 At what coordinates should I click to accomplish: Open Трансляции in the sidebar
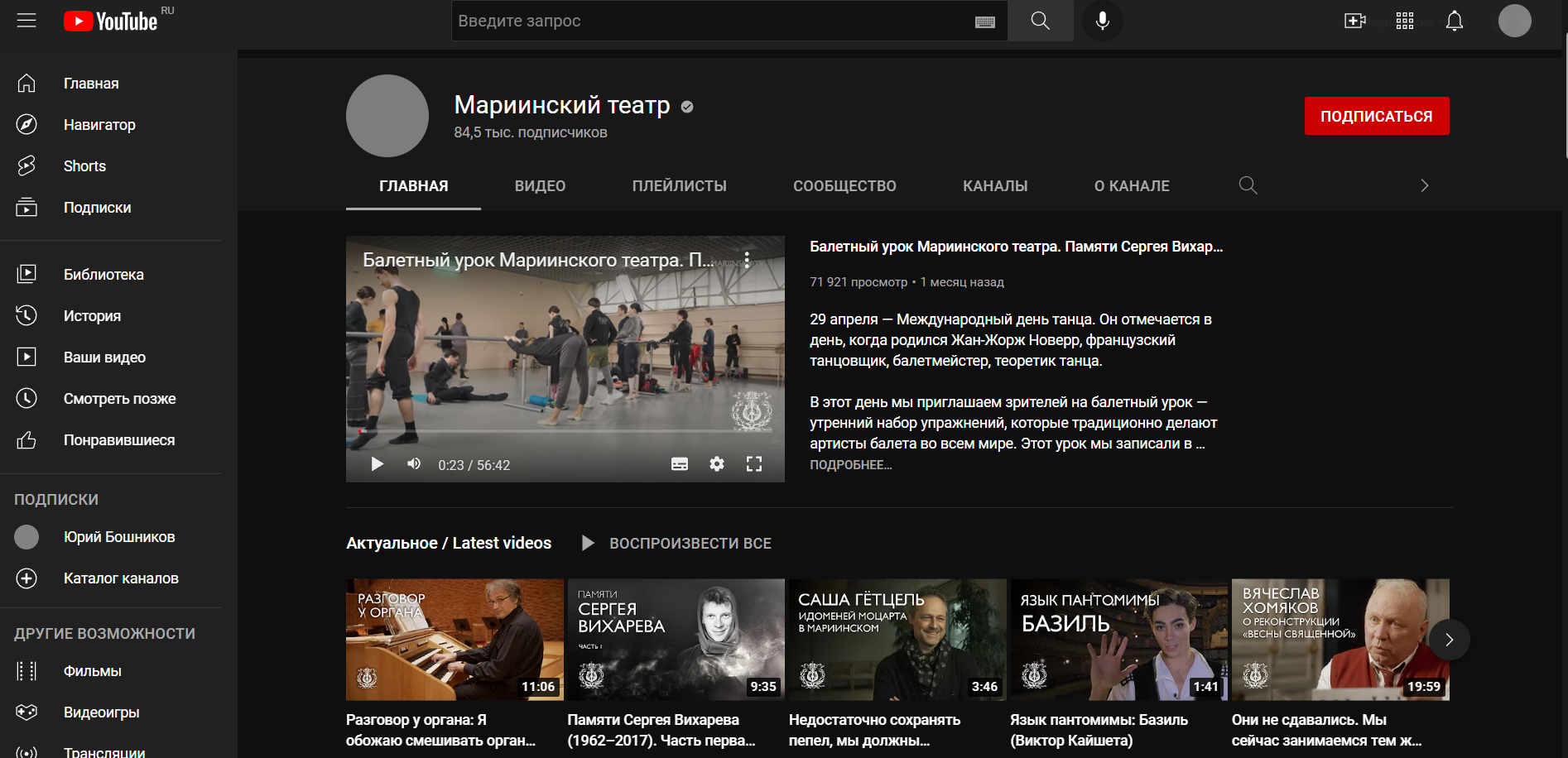(x=111, y=751)
